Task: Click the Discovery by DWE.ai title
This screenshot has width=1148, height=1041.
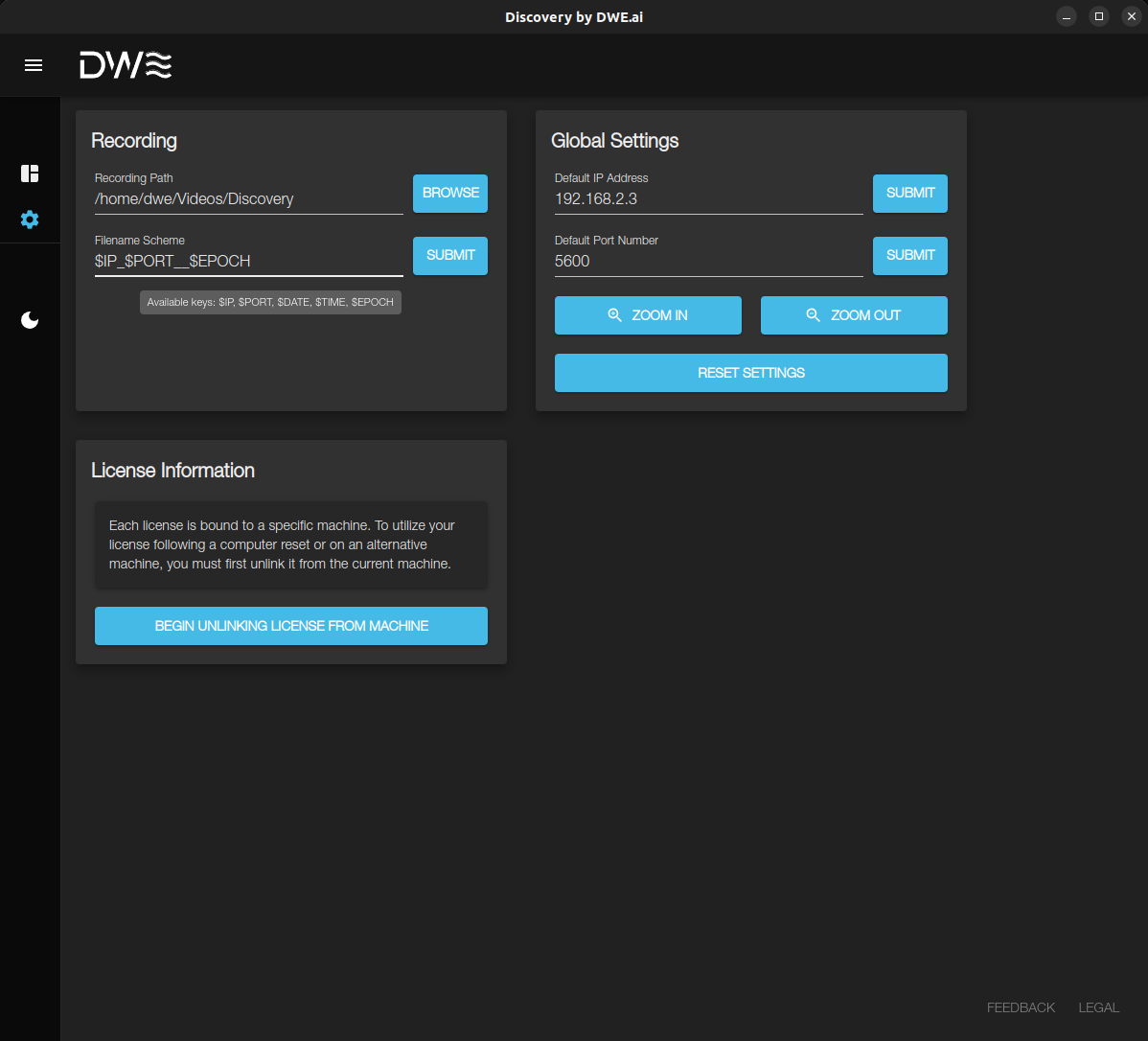Action: click(574, 17)
